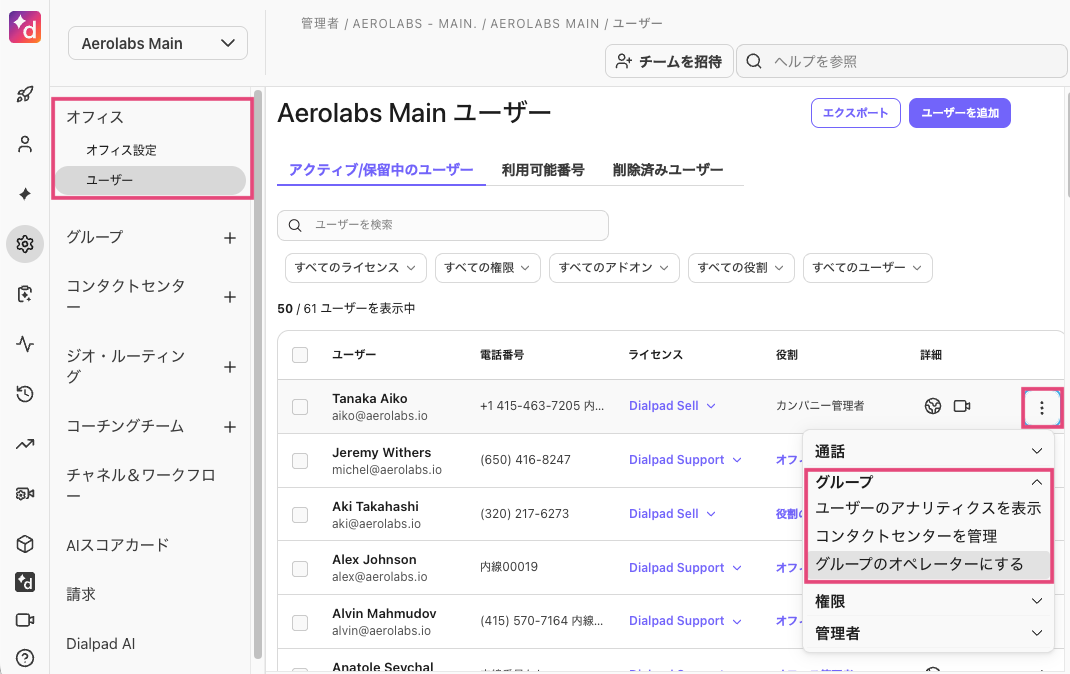1070x674 pixels.
Task: Add a coaching team with plus icon
Action: 230,427
